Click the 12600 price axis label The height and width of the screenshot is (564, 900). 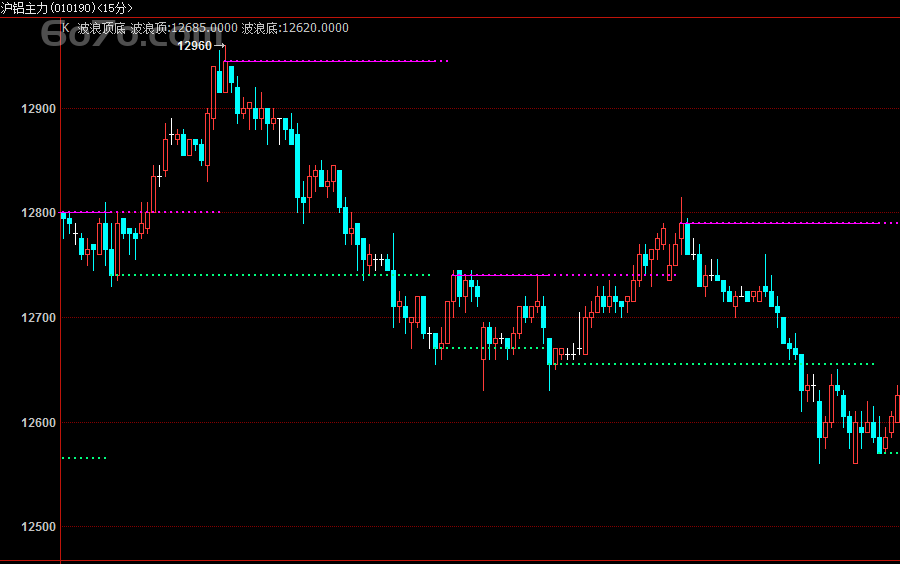(39, 423)
